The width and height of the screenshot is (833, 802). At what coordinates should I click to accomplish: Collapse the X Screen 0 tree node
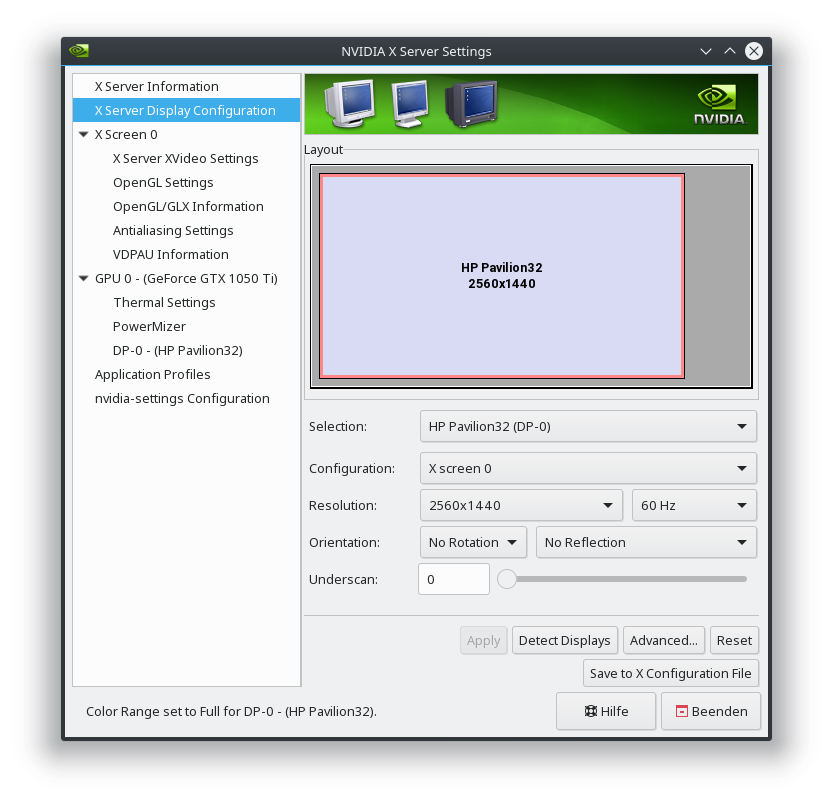click(83, 134)
